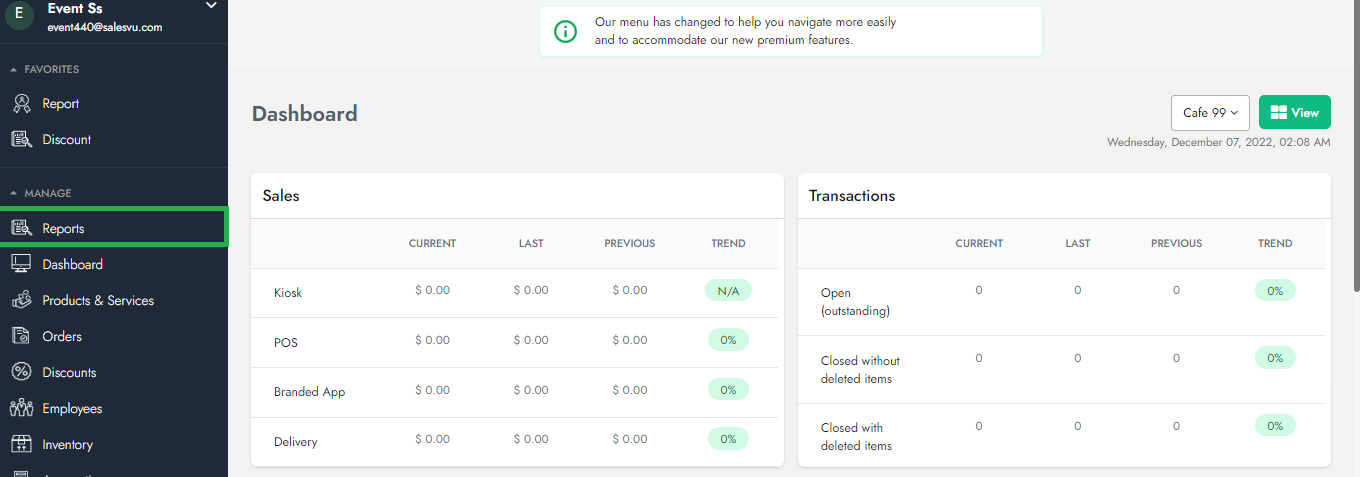Screen dimensions: 1360x477
Task: Click the Products & Services icon
Action: click(21, 300)
